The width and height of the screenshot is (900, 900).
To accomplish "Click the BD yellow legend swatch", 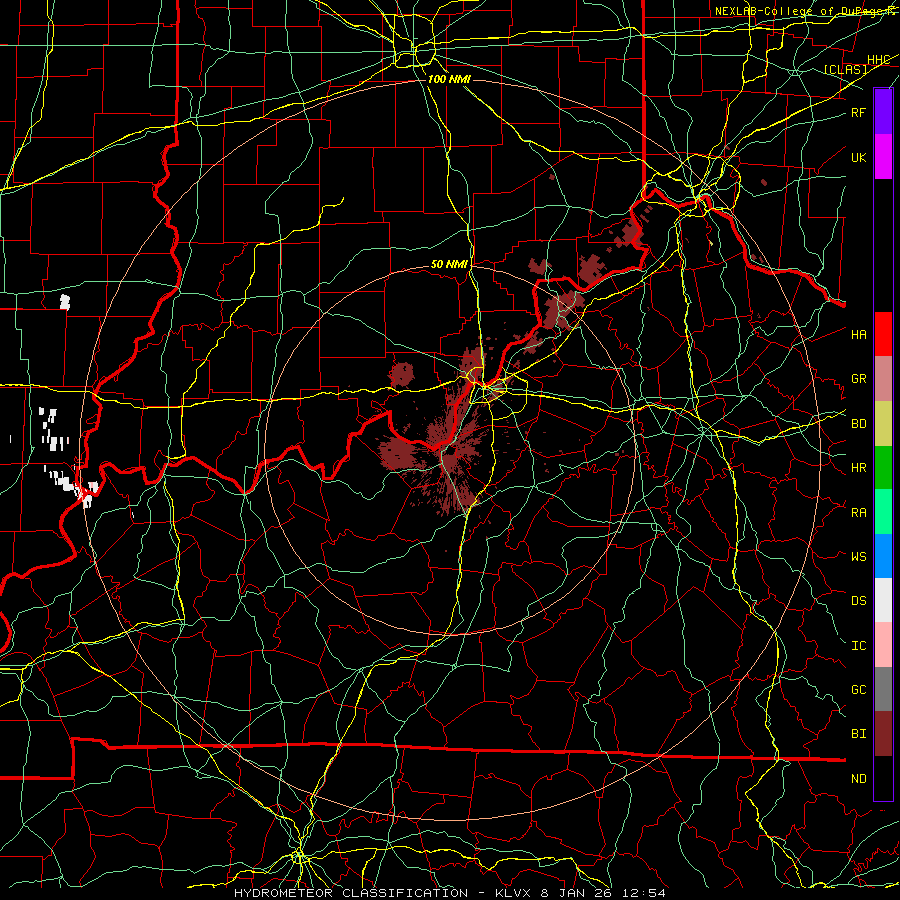I will pyautogui.click(x=883, y=424).
